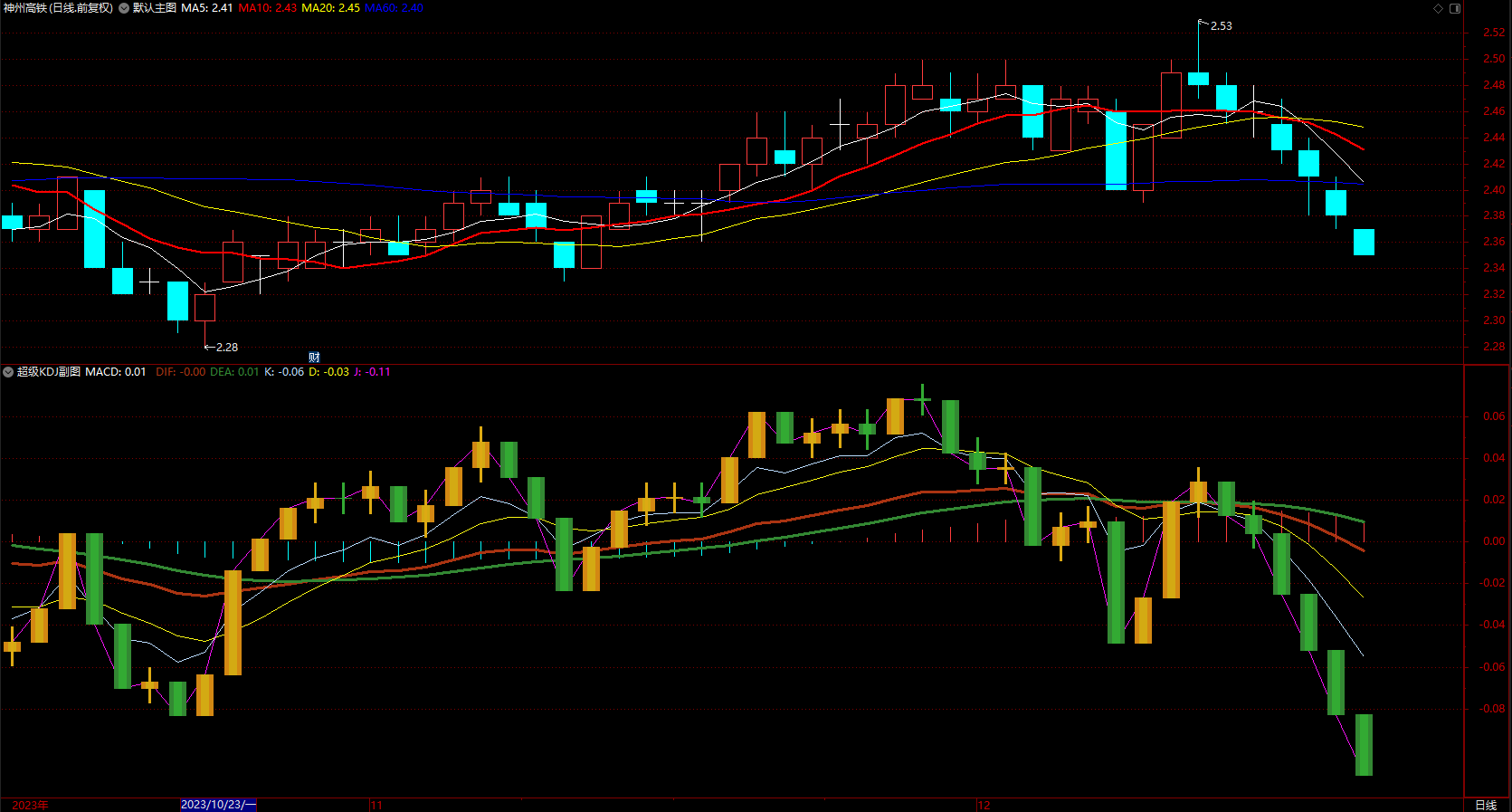Image resolution: width=1512 pixels, height=812 pixels.
Task: Click the 2.28 price axis label
Action: 1494,347
